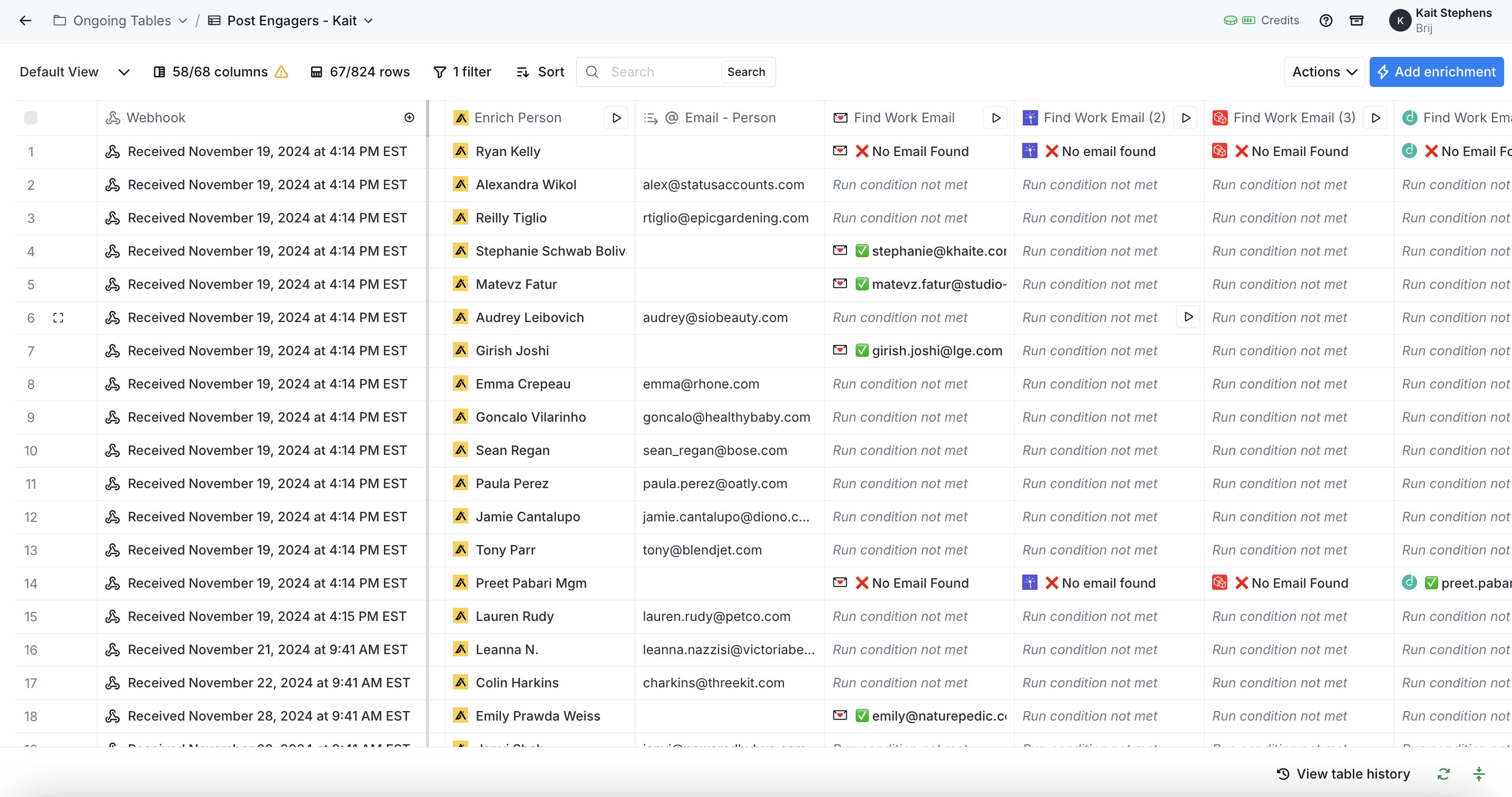Run the Find Work Email (2) play button
Screen dimensions: 1512x797
[x=1186, y=118]
